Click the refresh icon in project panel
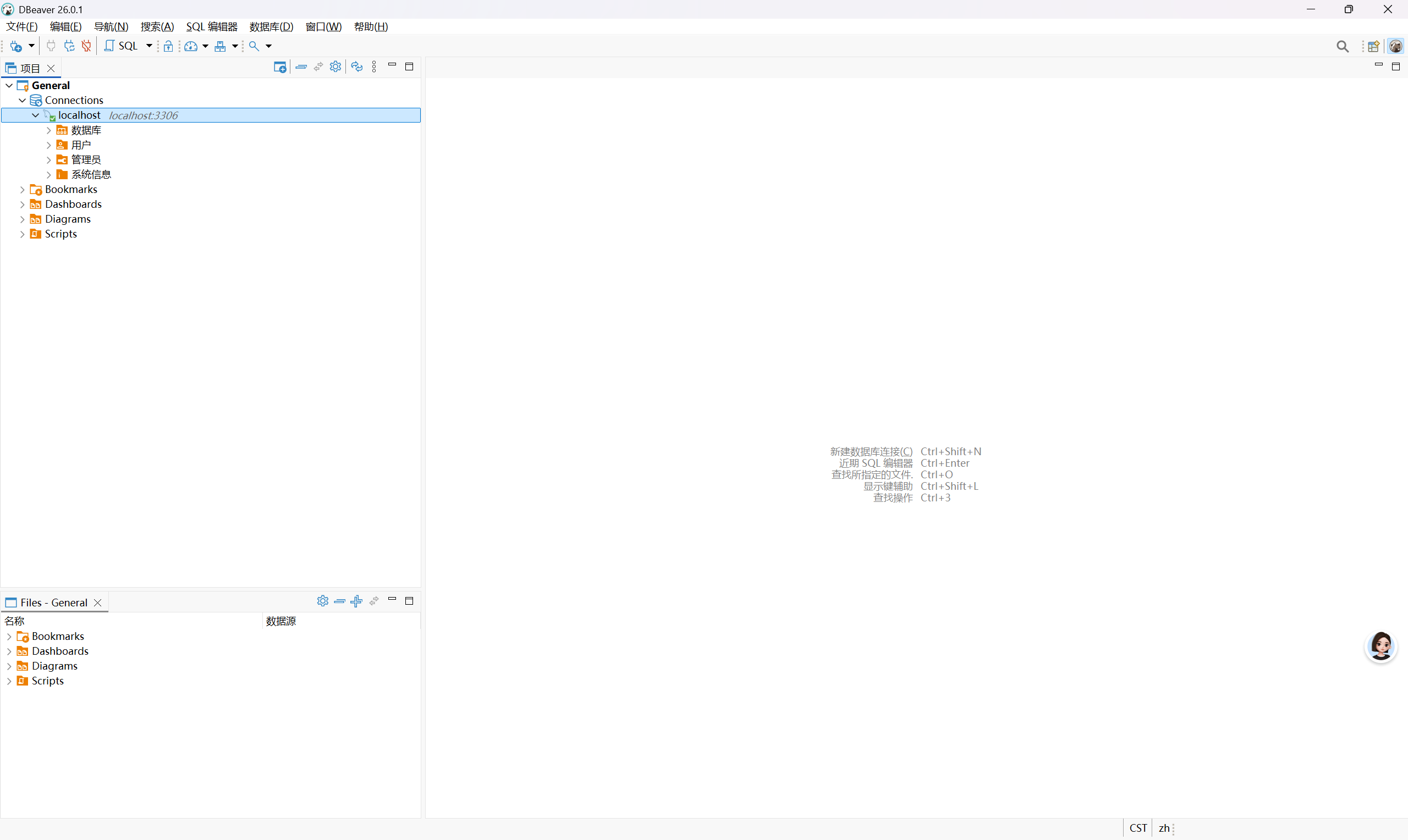The image size is (1408, 840). [x=356, y=67]
